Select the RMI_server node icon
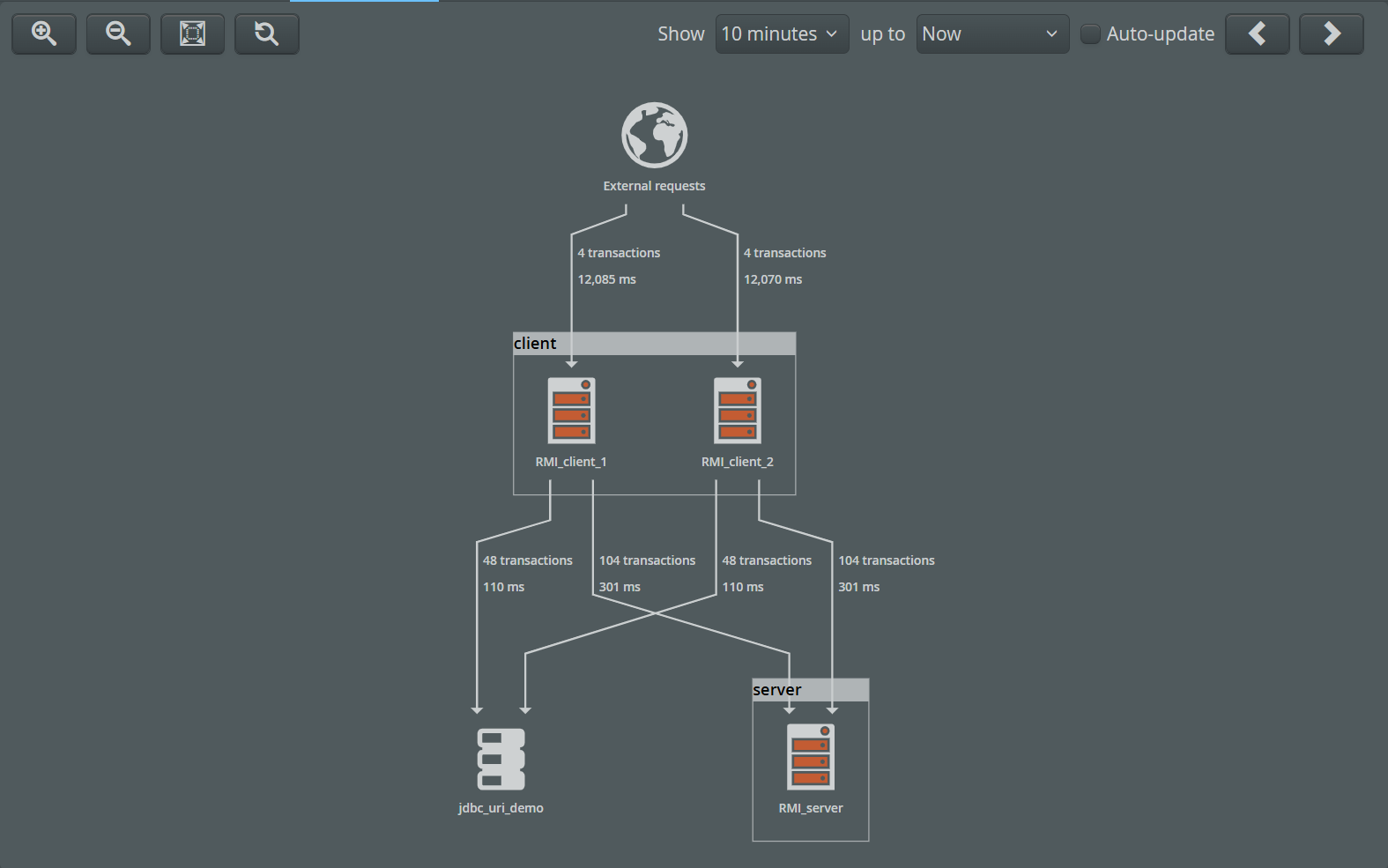This screenshot has width=1388, height=868. [x=811, y=757]
